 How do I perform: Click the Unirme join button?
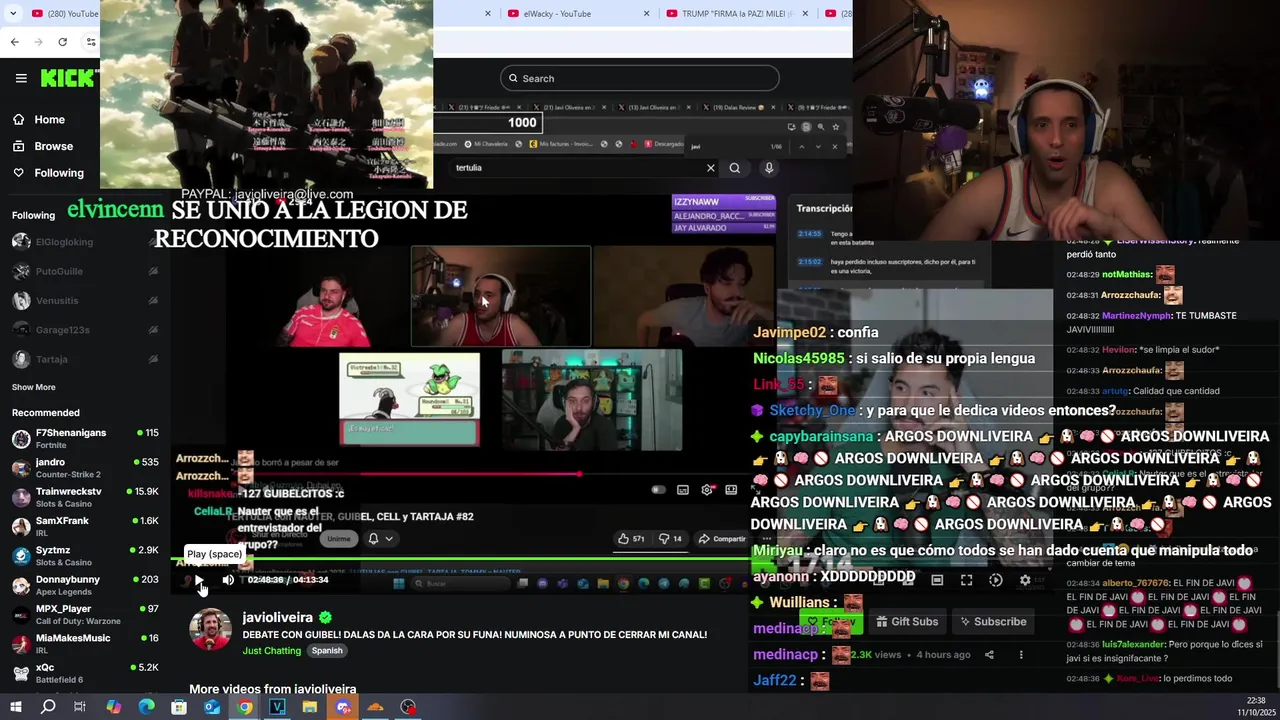pyautogui.click(x=339, y=539)
